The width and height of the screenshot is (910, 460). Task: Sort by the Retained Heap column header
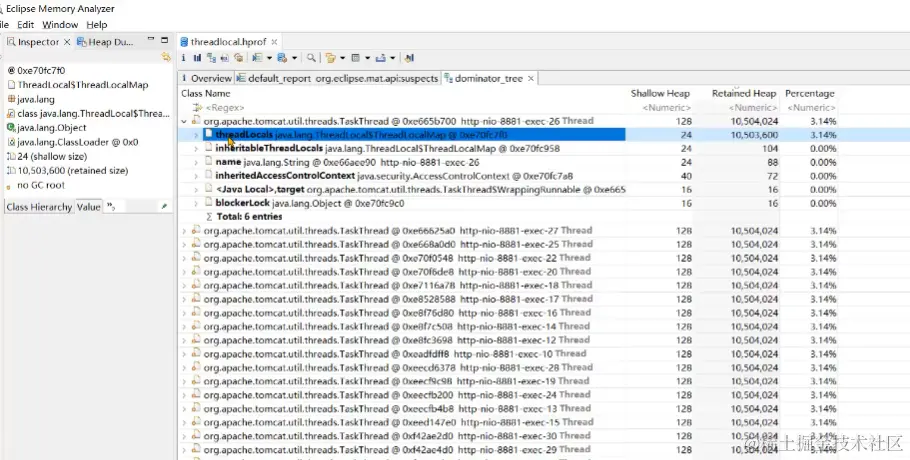pyautogui.click(x=744, y=93)
